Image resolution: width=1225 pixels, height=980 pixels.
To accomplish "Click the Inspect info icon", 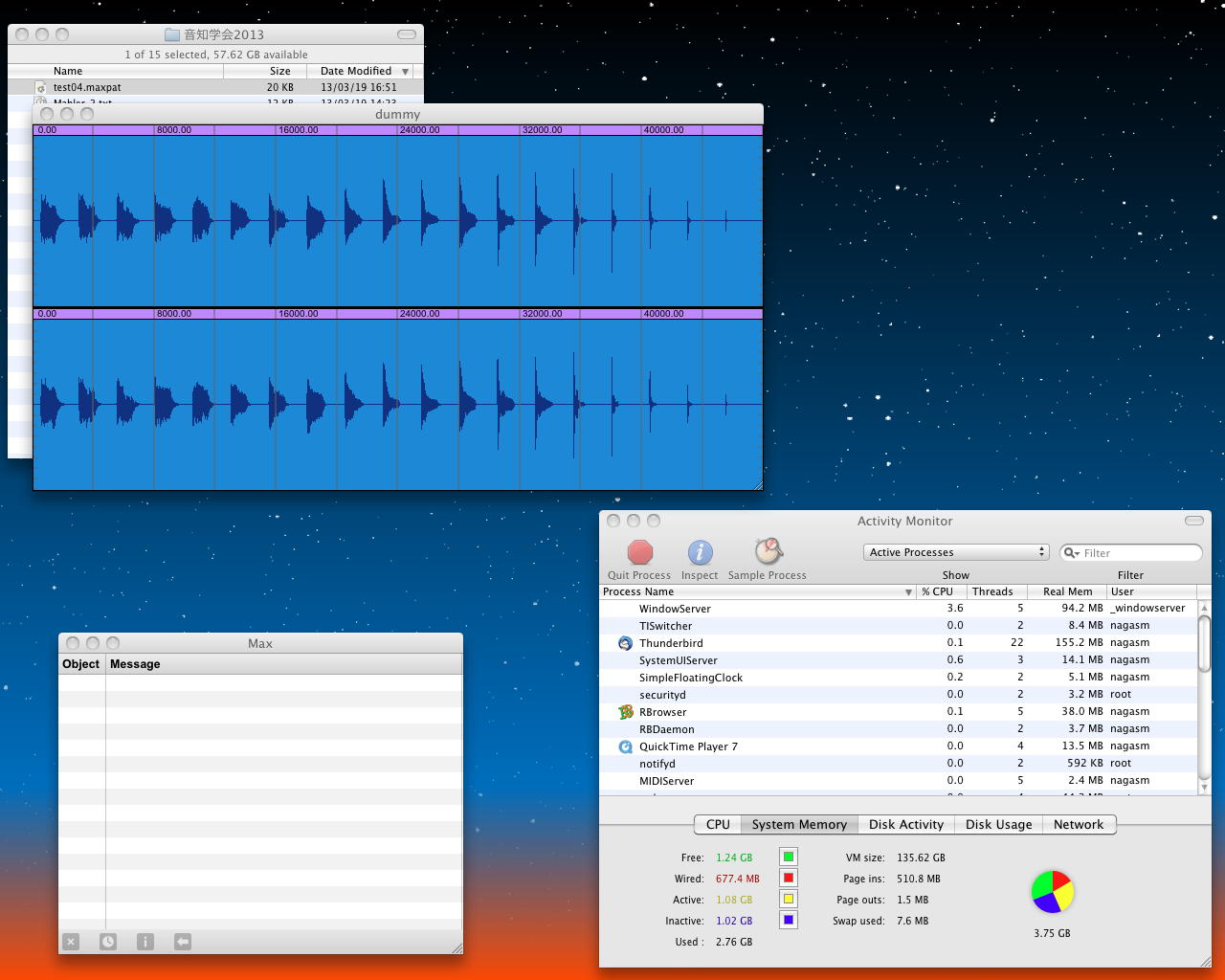I will click(x=700, y=552).
